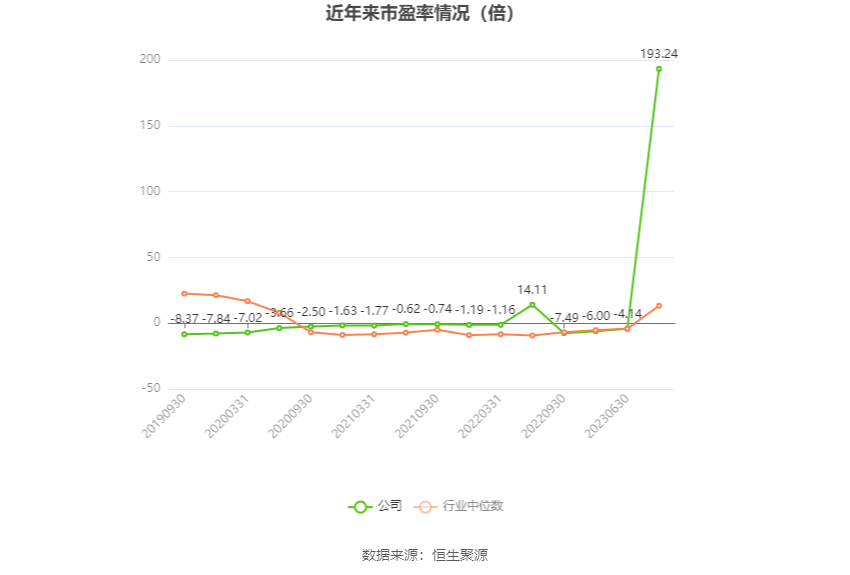The image size is (850, 575).
Task: Click the 20210331 x-axis label
Action: pyautogui.click(x=353, y=416)
